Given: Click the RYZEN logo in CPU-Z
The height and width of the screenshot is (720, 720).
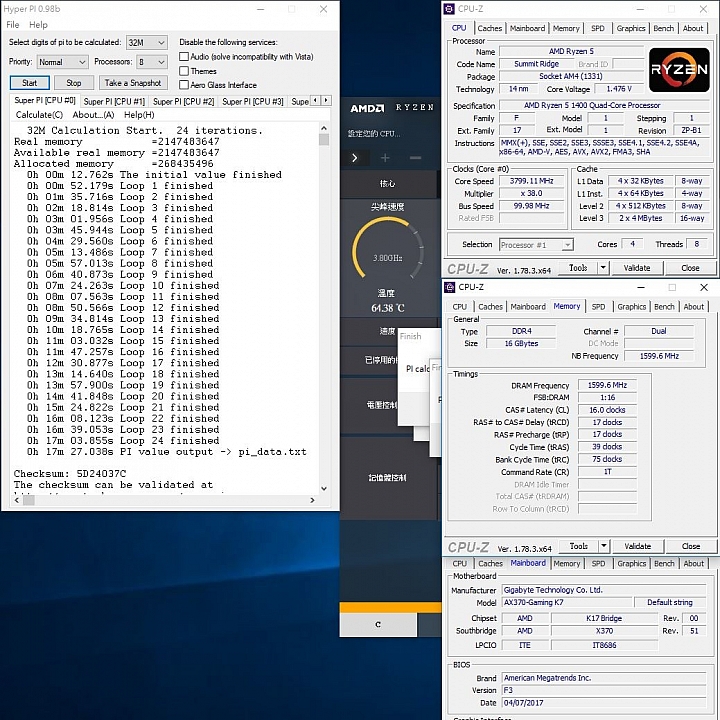Looking at the screenshot, I should [679, 70].
